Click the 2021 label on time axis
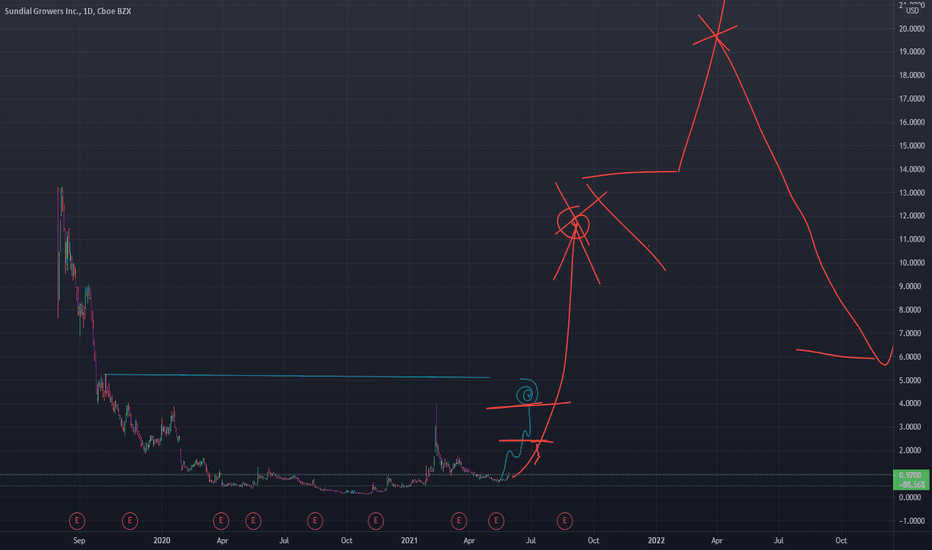 click(x=409, y=540)
